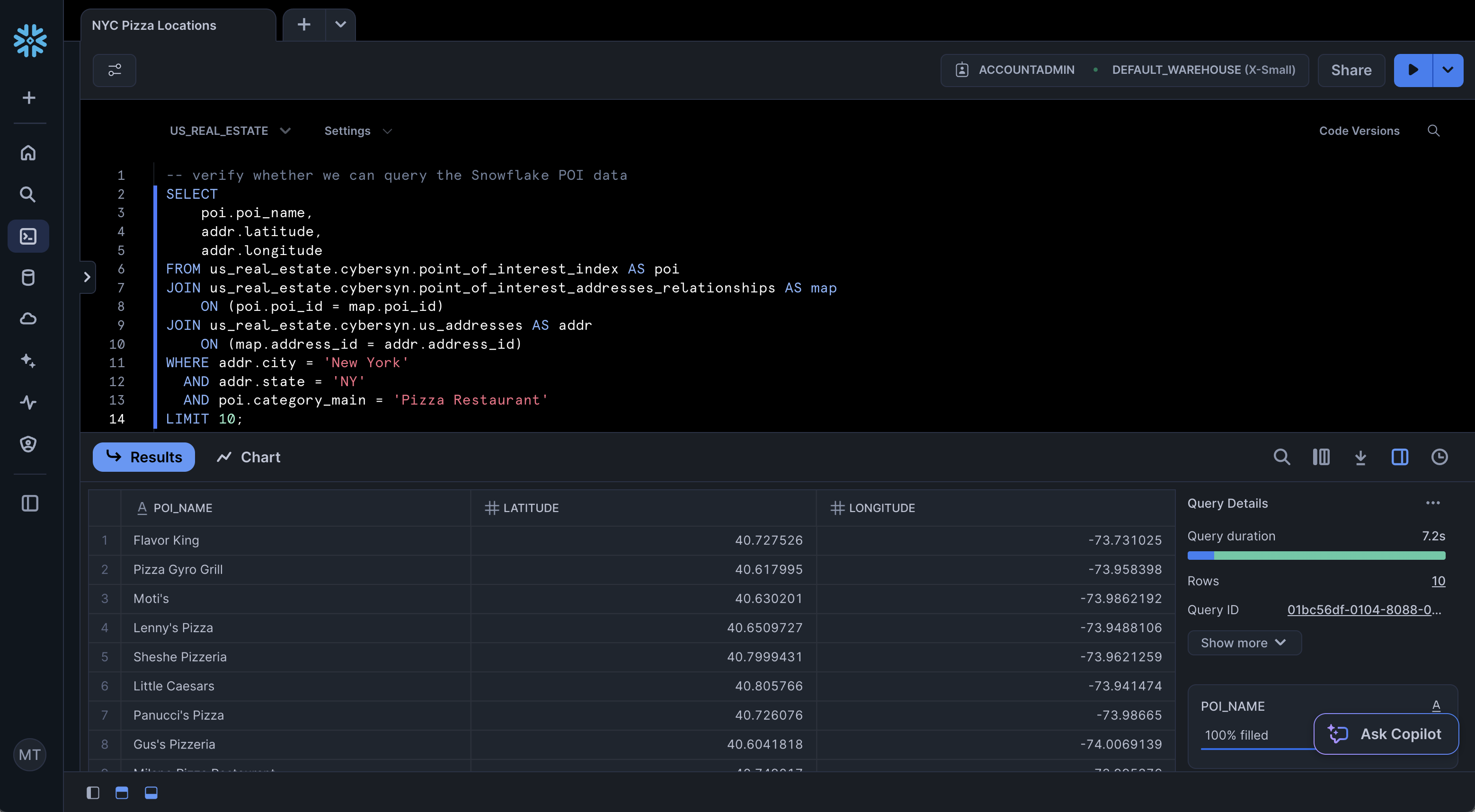Toggle the query details side panel icon
The width and height of the screenshot is (1475, 812).
pos(1399,457)
